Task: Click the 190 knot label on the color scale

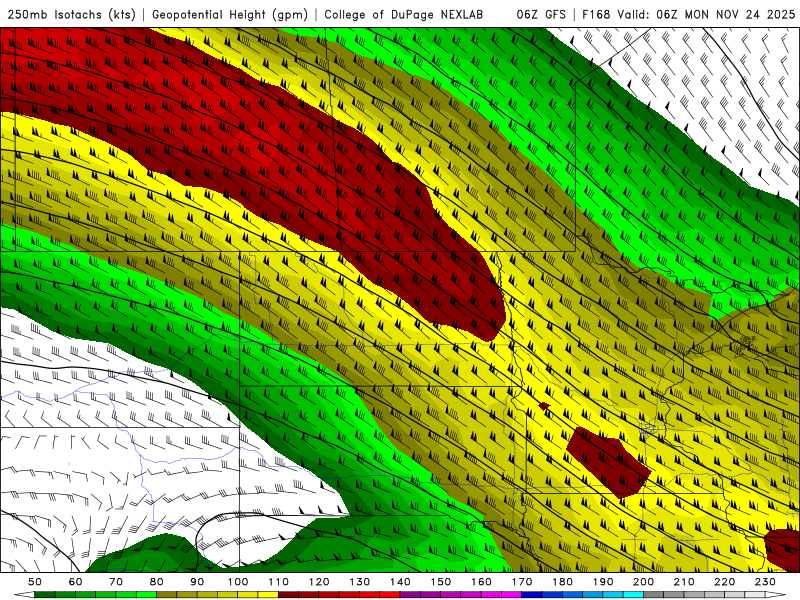Action: [603, 582]
